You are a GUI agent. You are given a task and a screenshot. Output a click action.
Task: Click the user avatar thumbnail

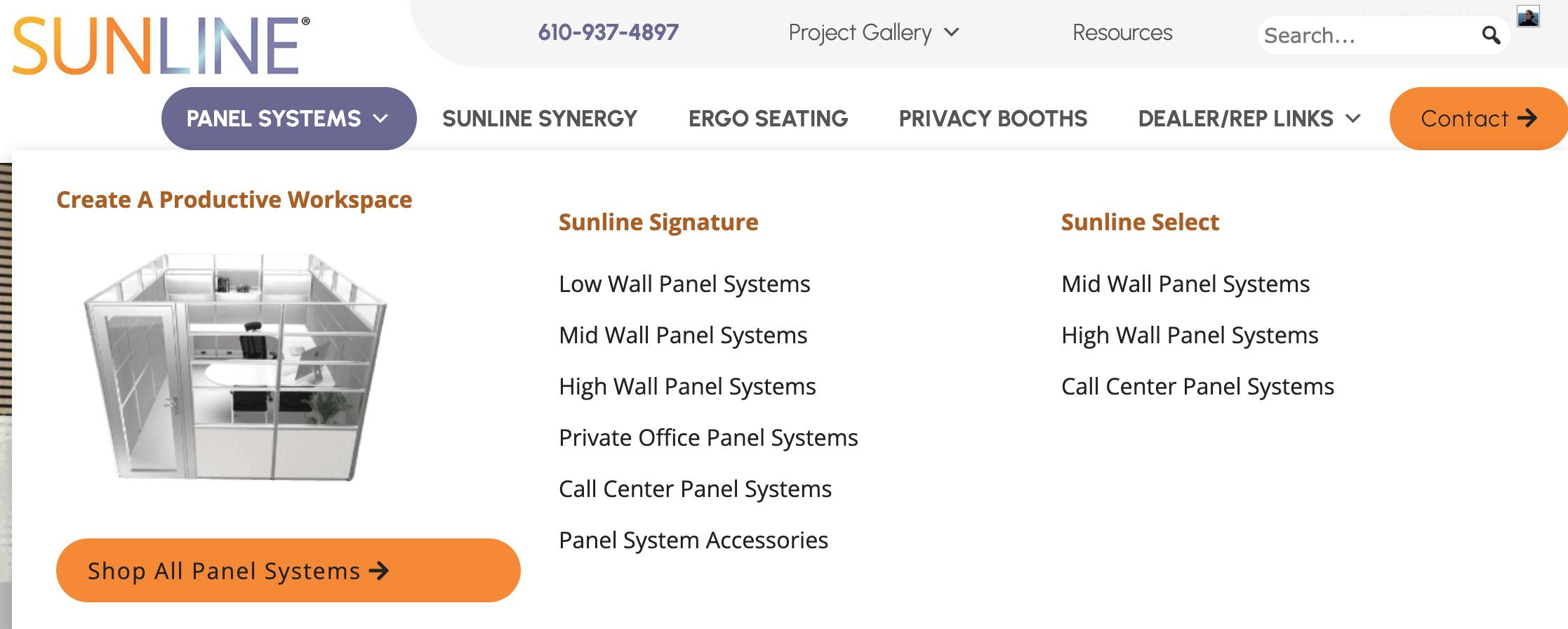pos(1528,17)
